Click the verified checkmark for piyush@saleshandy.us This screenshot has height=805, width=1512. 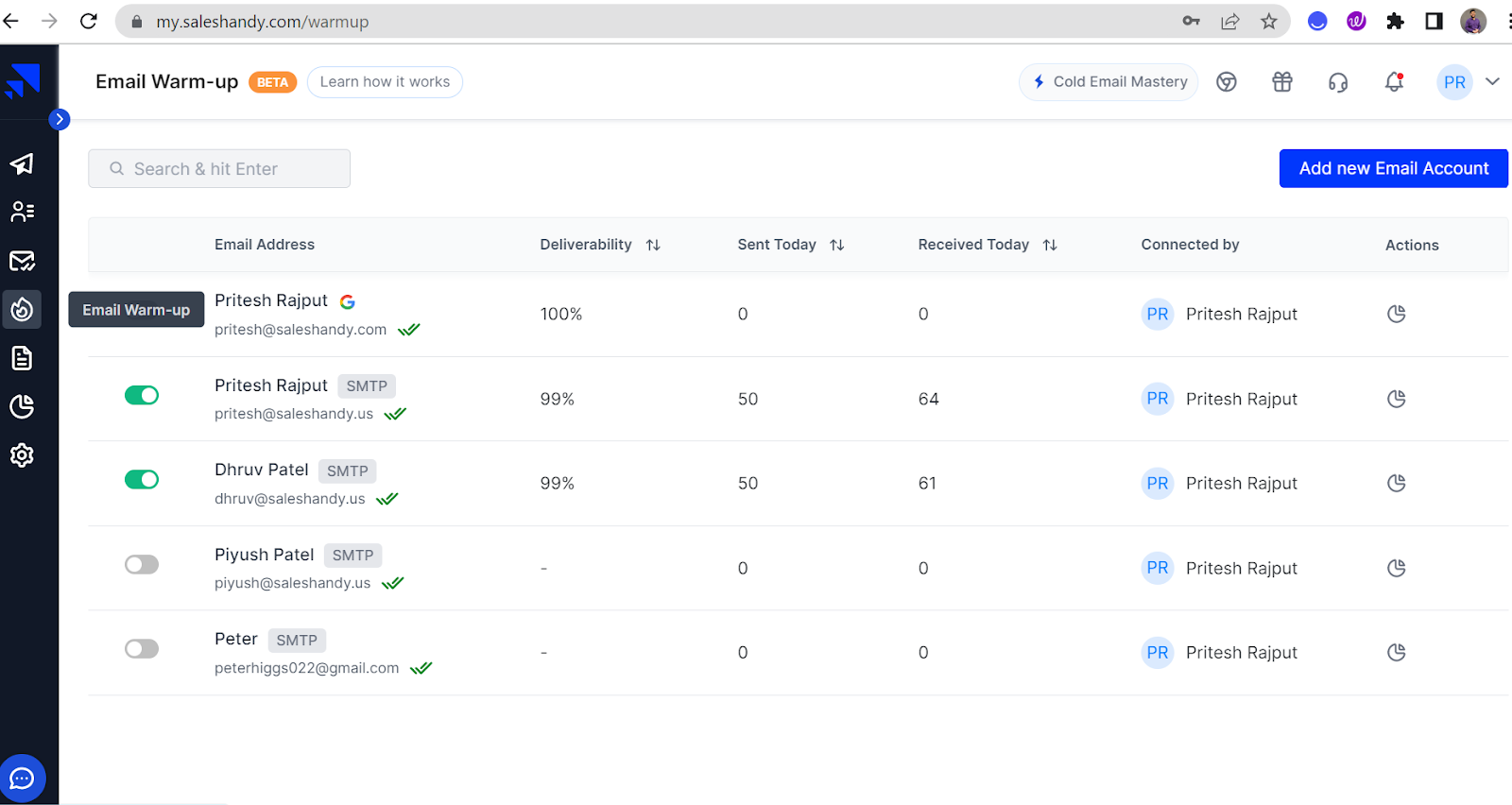pos(393,583)
